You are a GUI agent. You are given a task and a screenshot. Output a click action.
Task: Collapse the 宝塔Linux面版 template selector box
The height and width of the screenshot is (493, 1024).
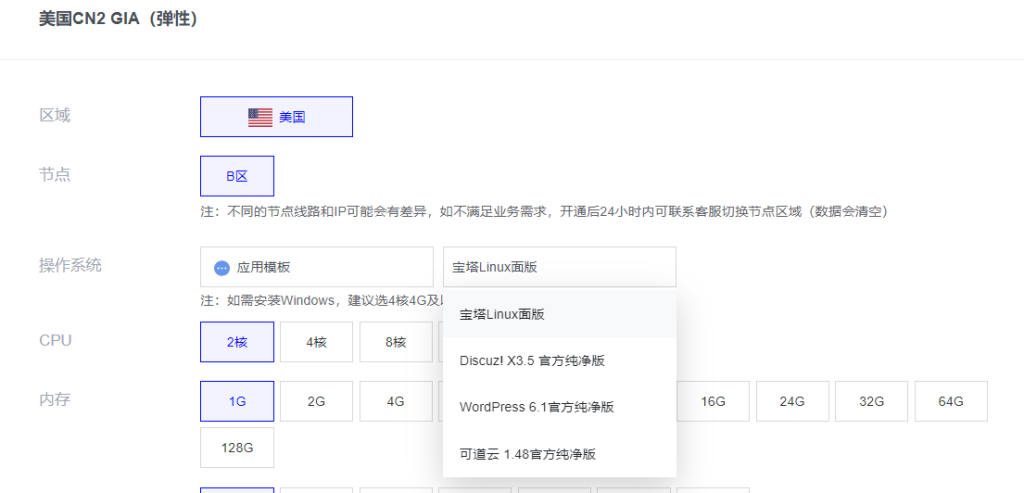(x=559, y=267)
